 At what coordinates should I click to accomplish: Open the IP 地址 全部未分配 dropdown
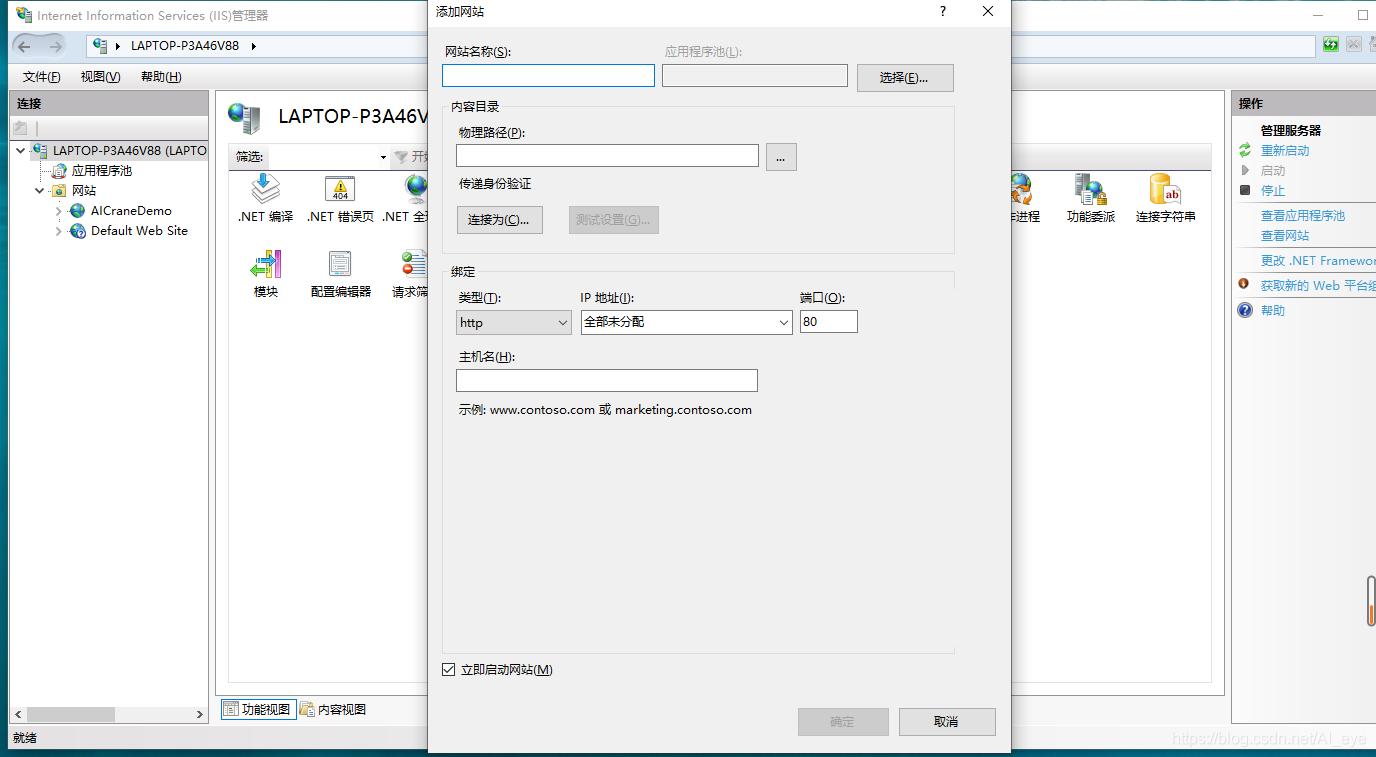[687, 322]
